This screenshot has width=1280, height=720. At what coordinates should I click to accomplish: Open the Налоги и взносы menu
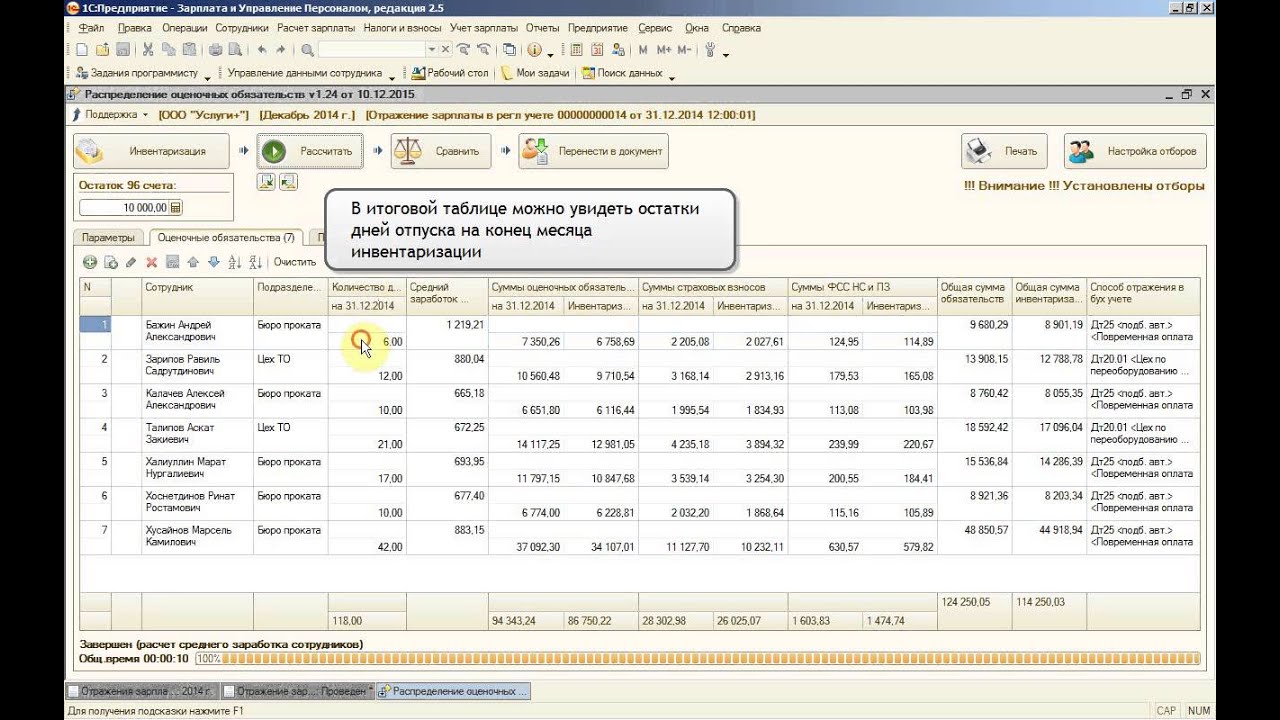(403, 28)
